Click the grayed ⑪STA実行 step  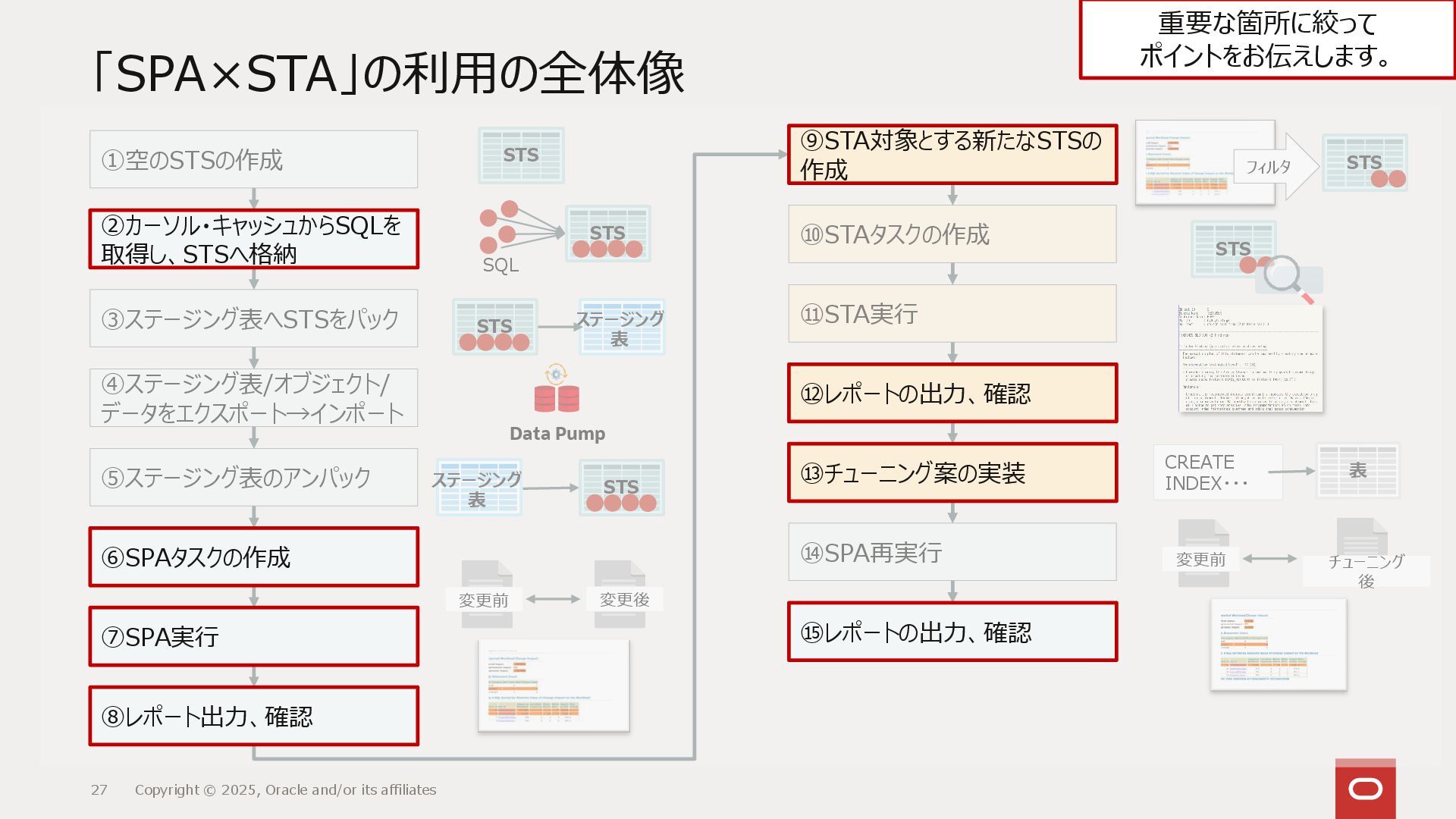coord(952,314)
